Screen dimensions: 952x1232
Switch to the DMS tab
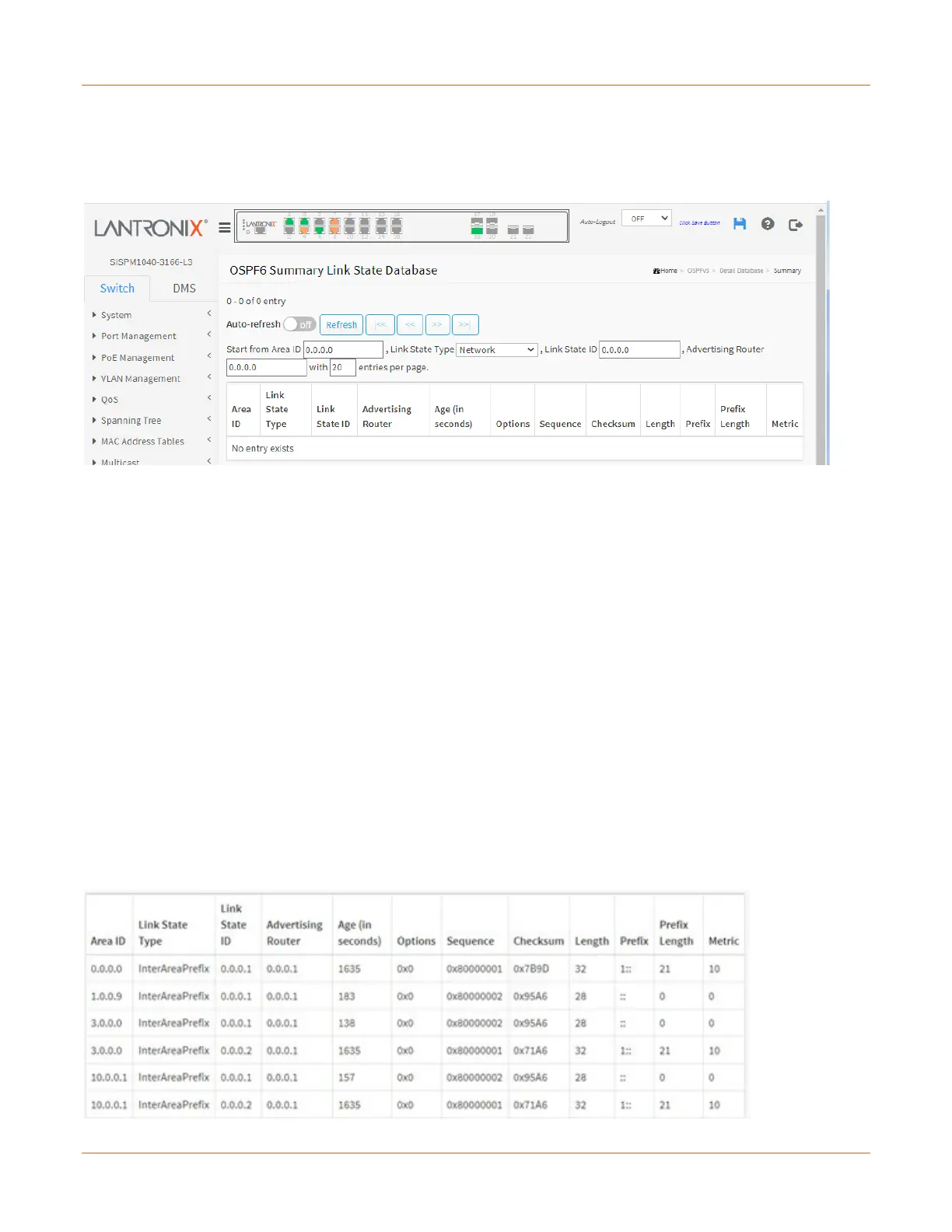tap(184, 289)
